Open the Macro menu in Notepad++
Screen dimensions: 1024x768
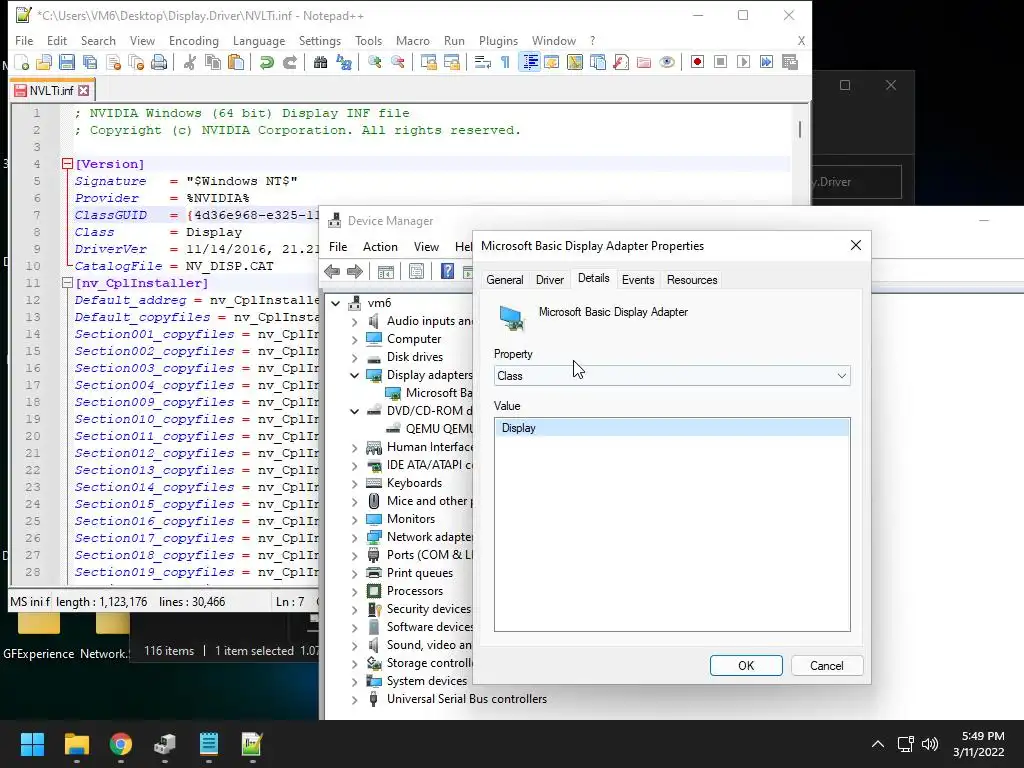413,40
